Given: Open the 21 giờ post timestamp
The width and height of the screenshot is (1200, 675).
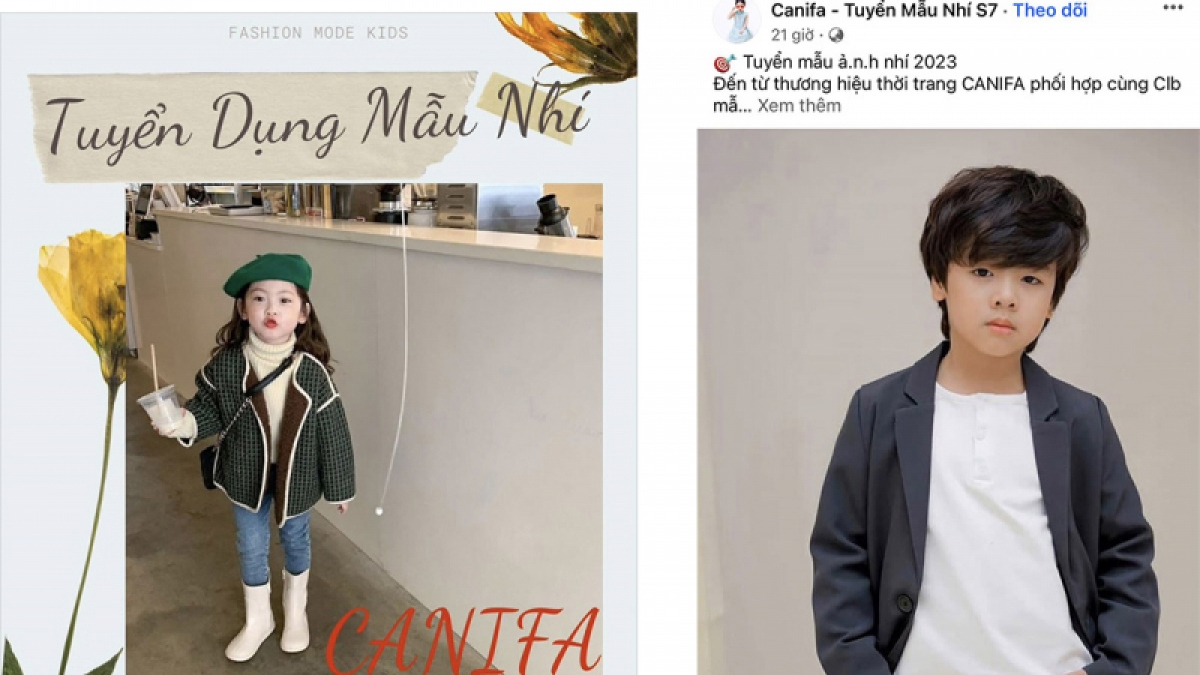Looking at the screenshot, I should click(792, 35).
